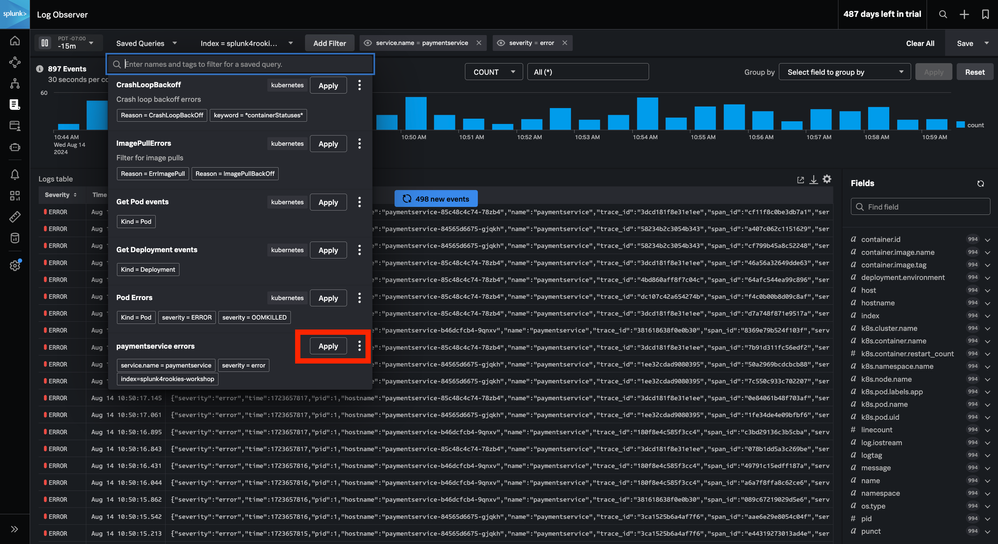
Task: Open Log Observer icon in left sidebar
Action: tap(15, 104)
